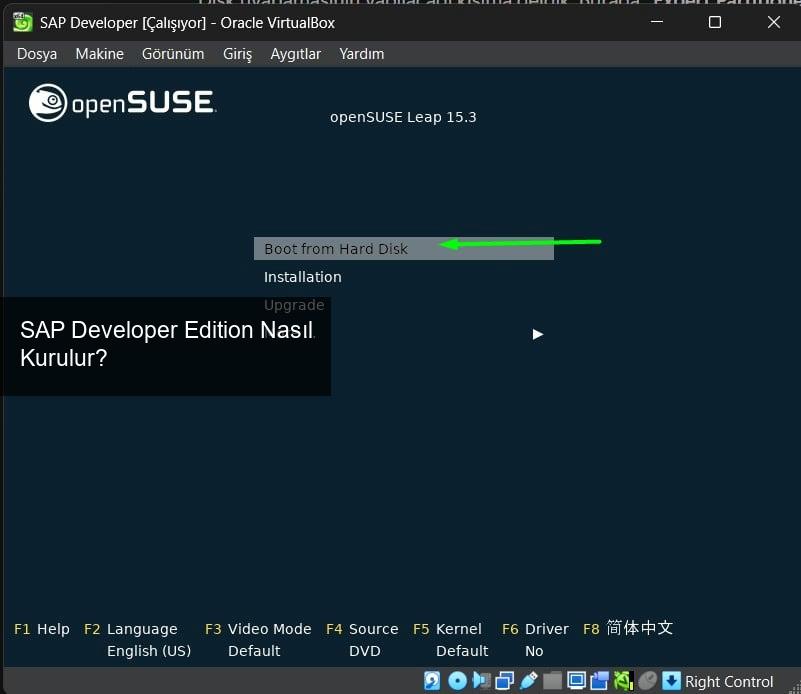Image resolution: width=801 pixels, height=694 pixels.
Task: Click the mouse integration indicator icon
Action: click(648, 682)
